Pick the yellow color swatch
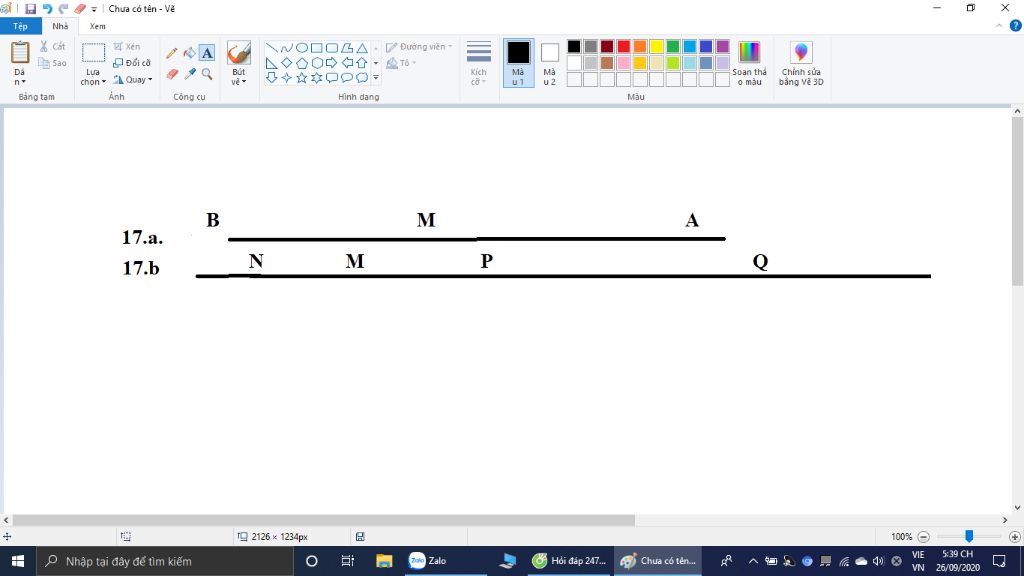The width and height of the screenshot is (1024, 576). (656, 46)
